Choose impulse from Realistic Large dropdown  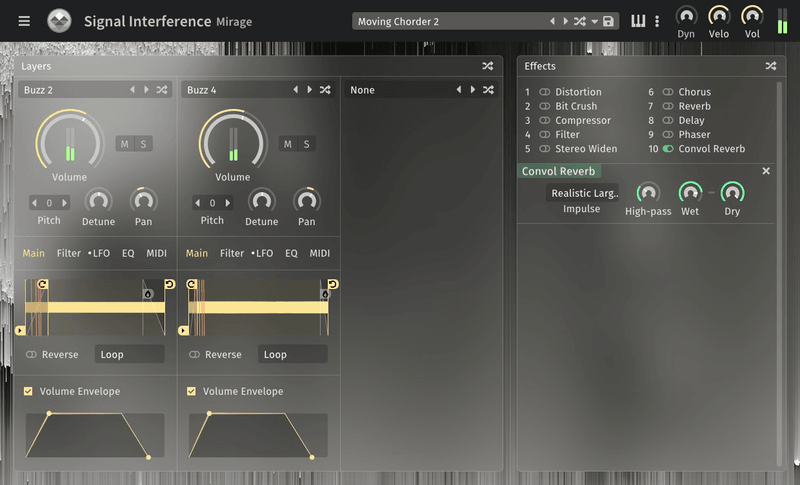(x=585, y=193)
